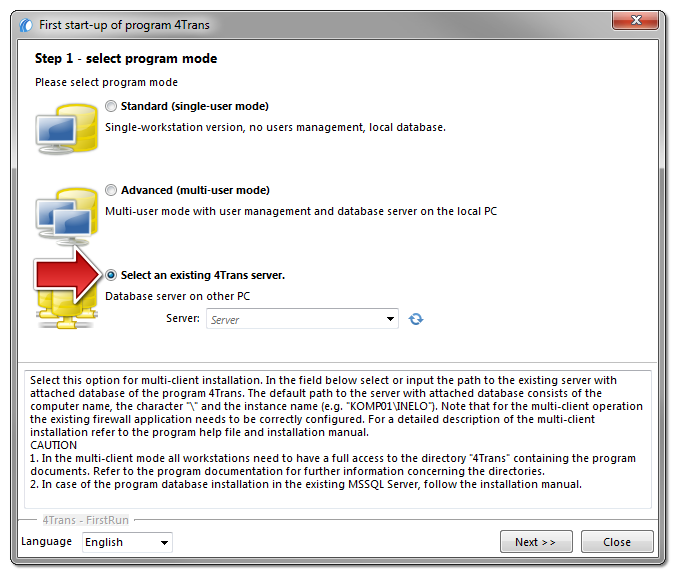The height and width of the screenshot is (575, 676).
Task: Click the Next >> button
Action: point(536,541)
